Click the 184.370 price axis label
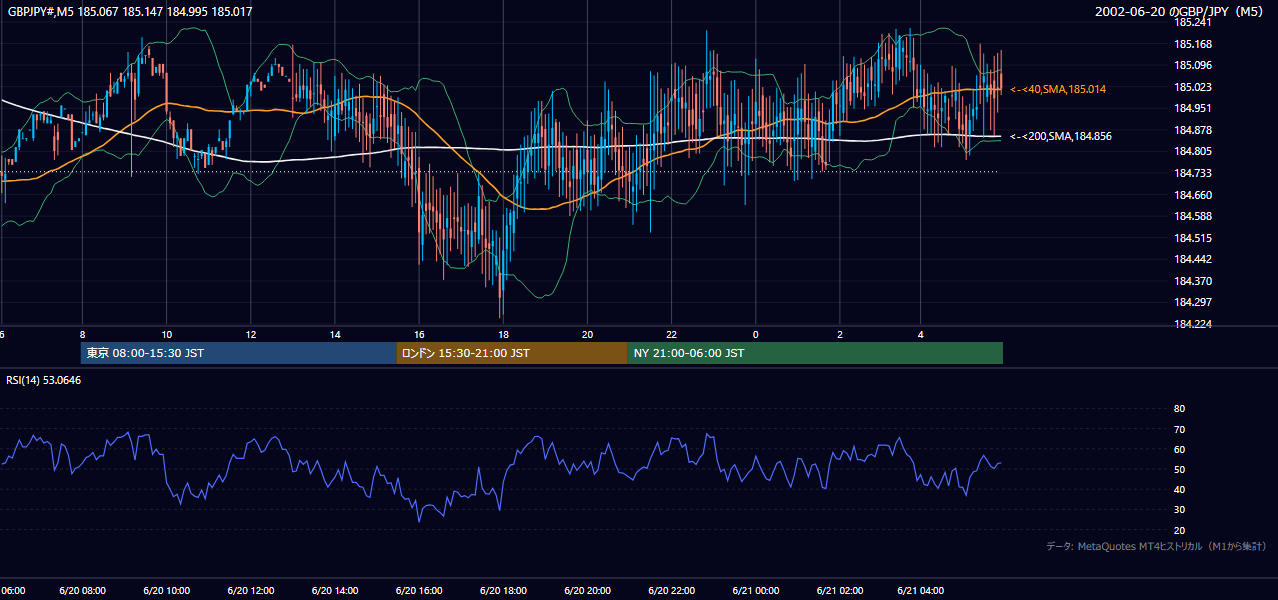This screenshot has height=600, width=1278. coord(1193,281)
